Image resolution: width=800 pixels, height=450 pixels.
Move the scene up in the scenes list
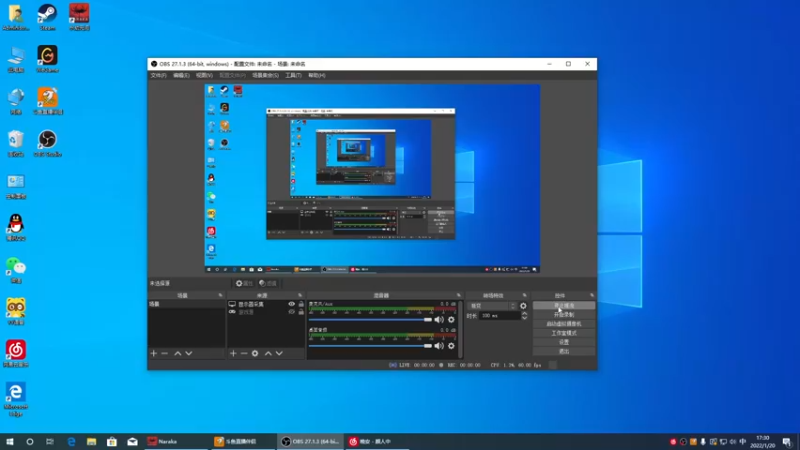[178, 353]
